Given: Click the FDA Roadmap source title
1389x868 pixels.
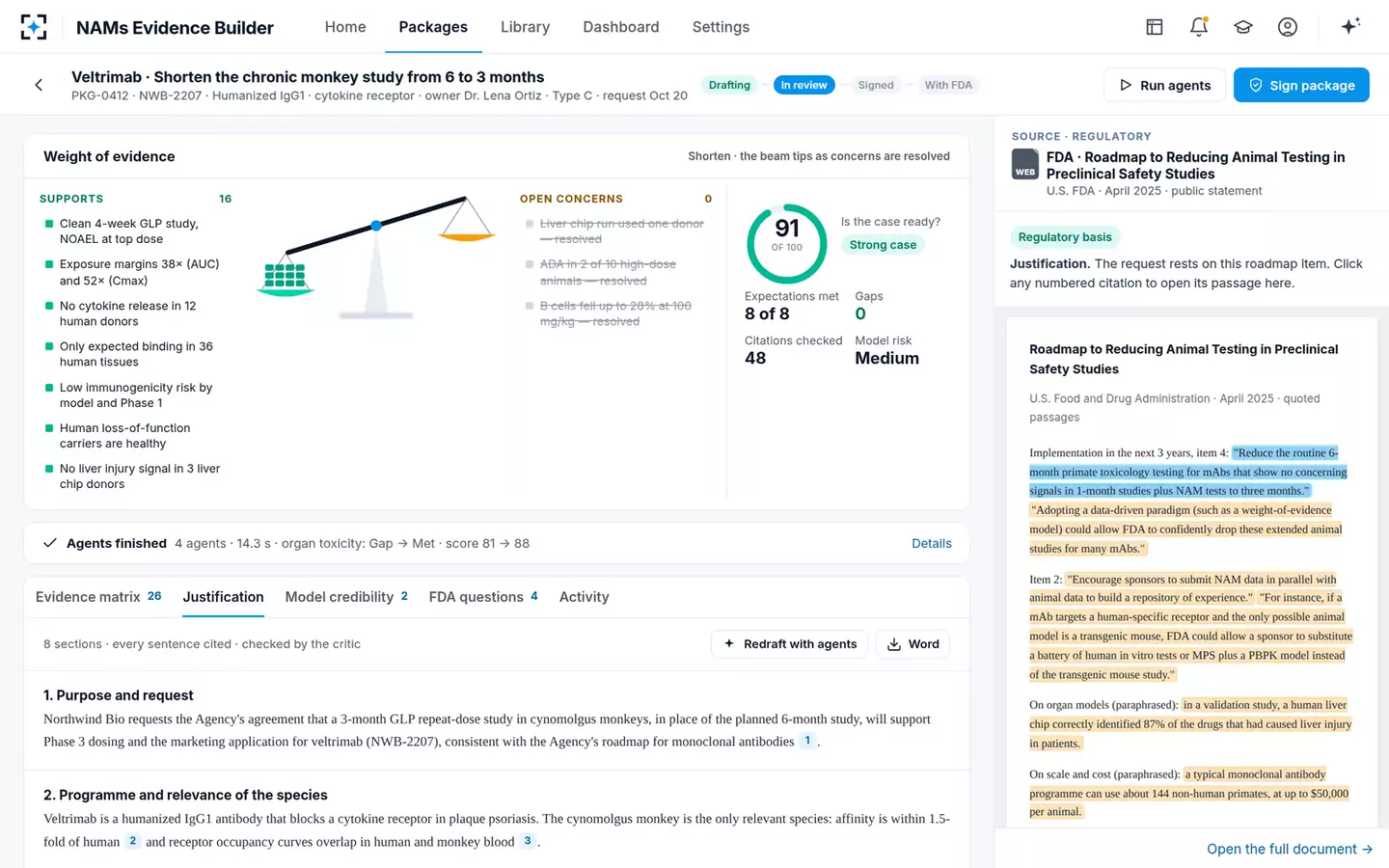Looking at the screenshot, I should point(1195,165).
